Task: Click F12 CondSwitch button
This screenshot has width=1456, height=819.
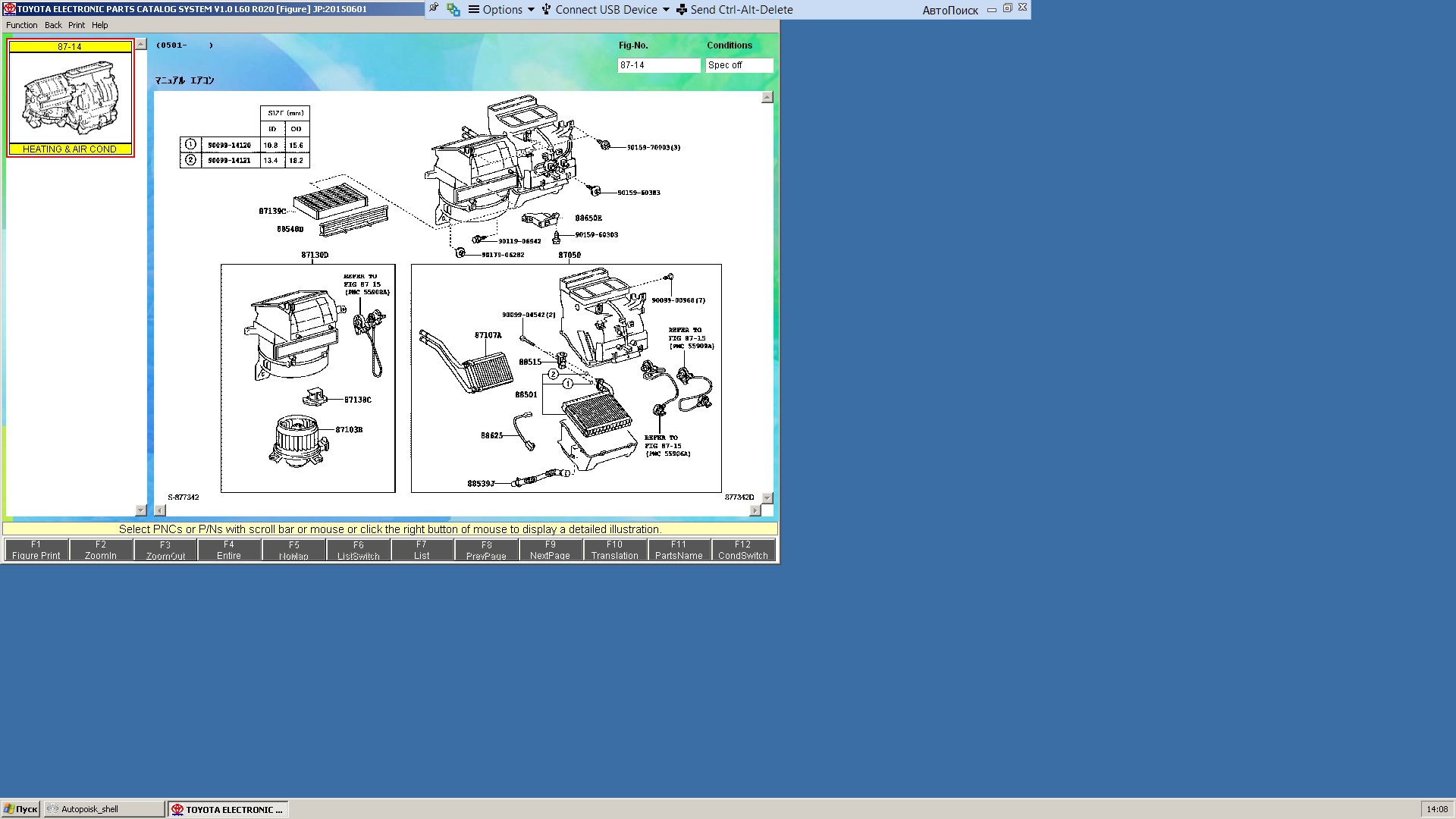Action: click(743, 550)
